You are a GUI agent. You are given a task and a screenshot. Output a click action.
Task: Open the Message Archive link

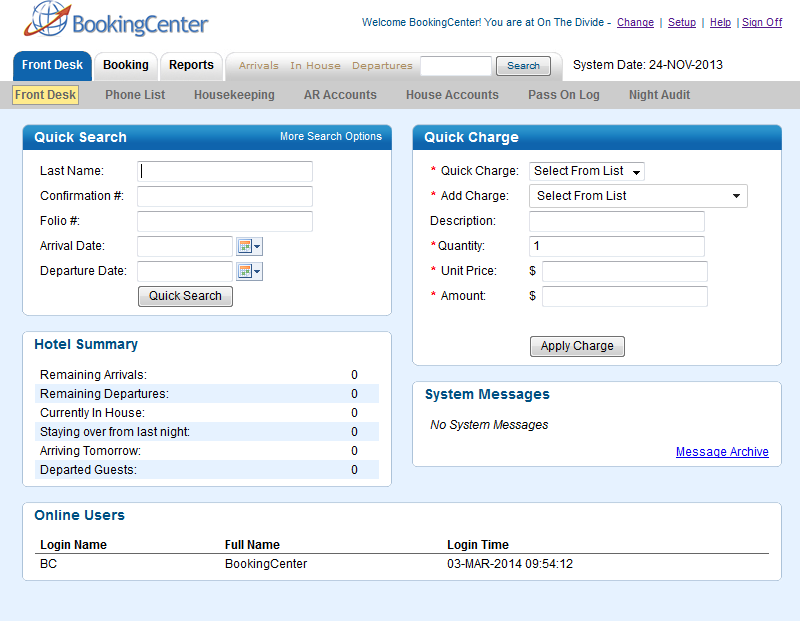pos(722,452)
